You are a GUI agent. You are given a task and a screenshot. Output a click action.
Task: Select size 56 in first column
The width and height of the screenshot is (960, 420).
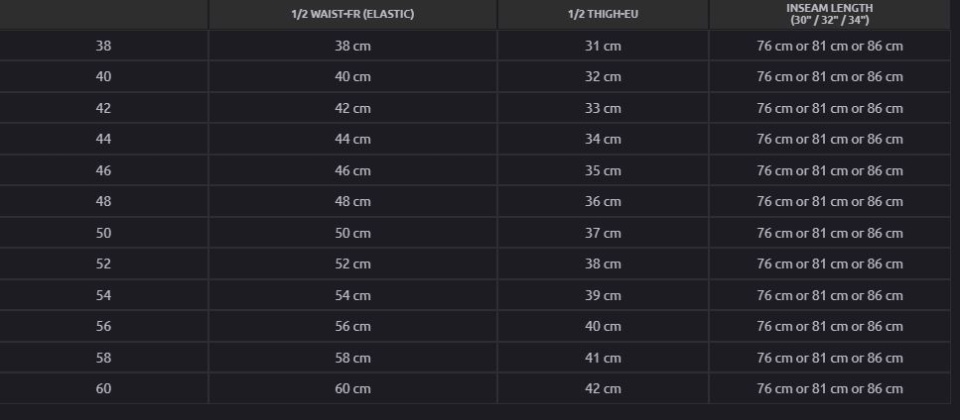click(x=103, y=326)
